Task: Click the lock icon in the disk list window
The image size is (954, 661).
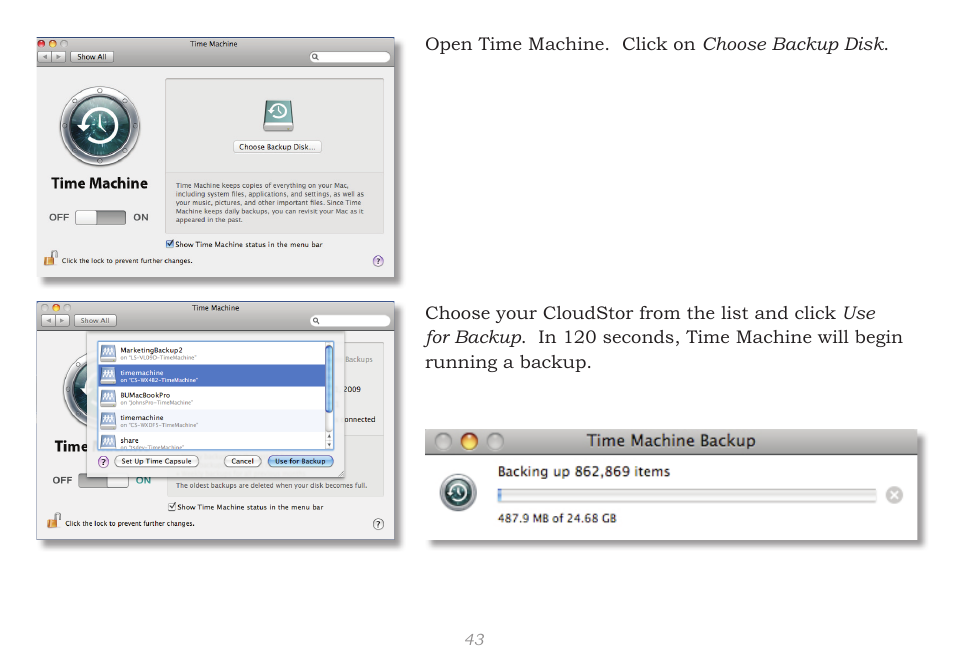Action: click(x=54, y=520)
